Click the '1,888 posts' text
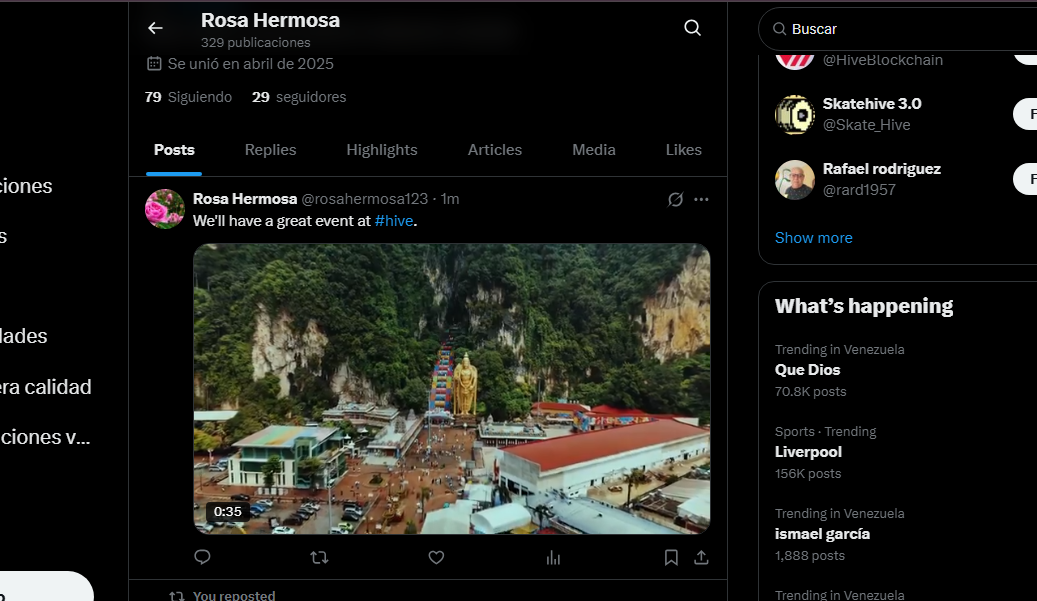The image size is (1037, 601). [809, 555]
